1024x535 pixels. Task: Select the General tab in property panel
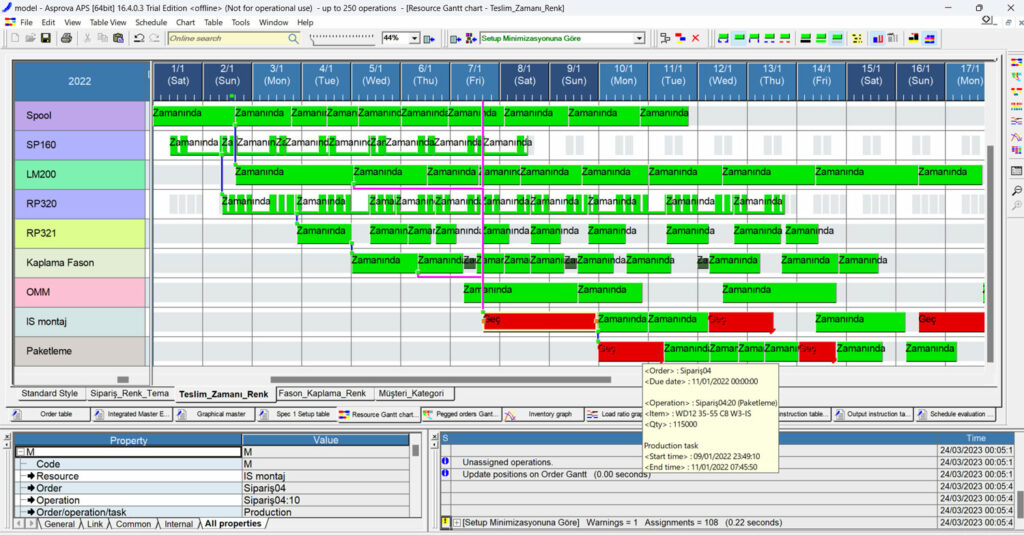point(59,524)
